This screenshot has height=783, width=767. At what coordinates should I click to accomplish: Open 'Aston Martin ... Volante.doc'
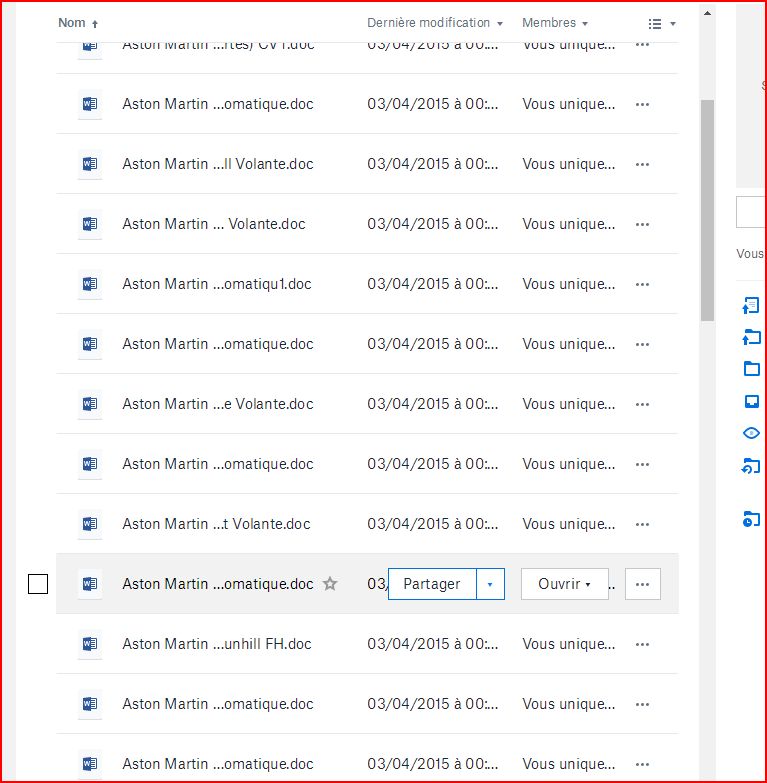(x=214, y=224)
